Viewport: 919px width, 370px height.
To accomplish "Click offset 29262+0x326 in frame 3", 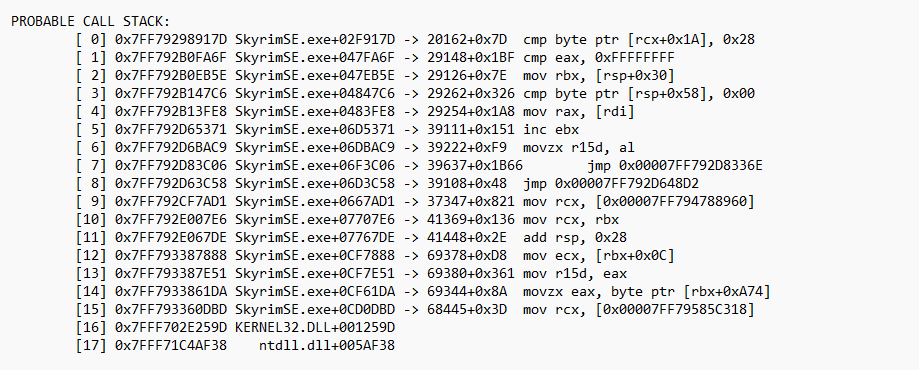I will pyautogui.click(x=471, y=94).
